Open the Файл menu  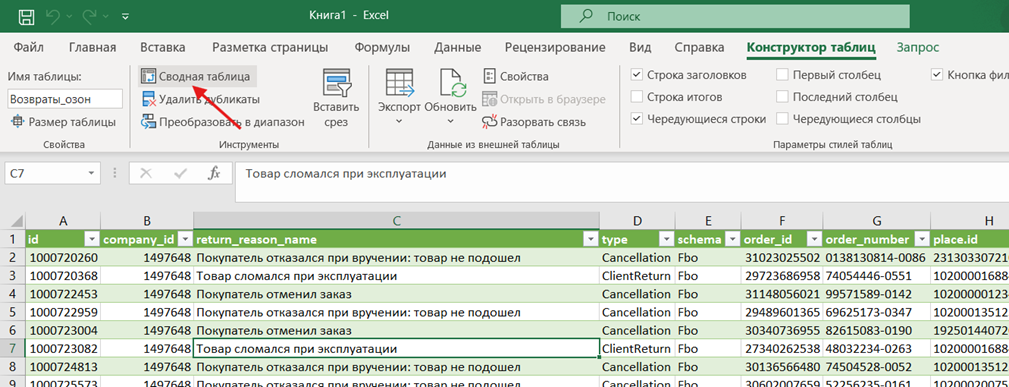tap(28, 48)
